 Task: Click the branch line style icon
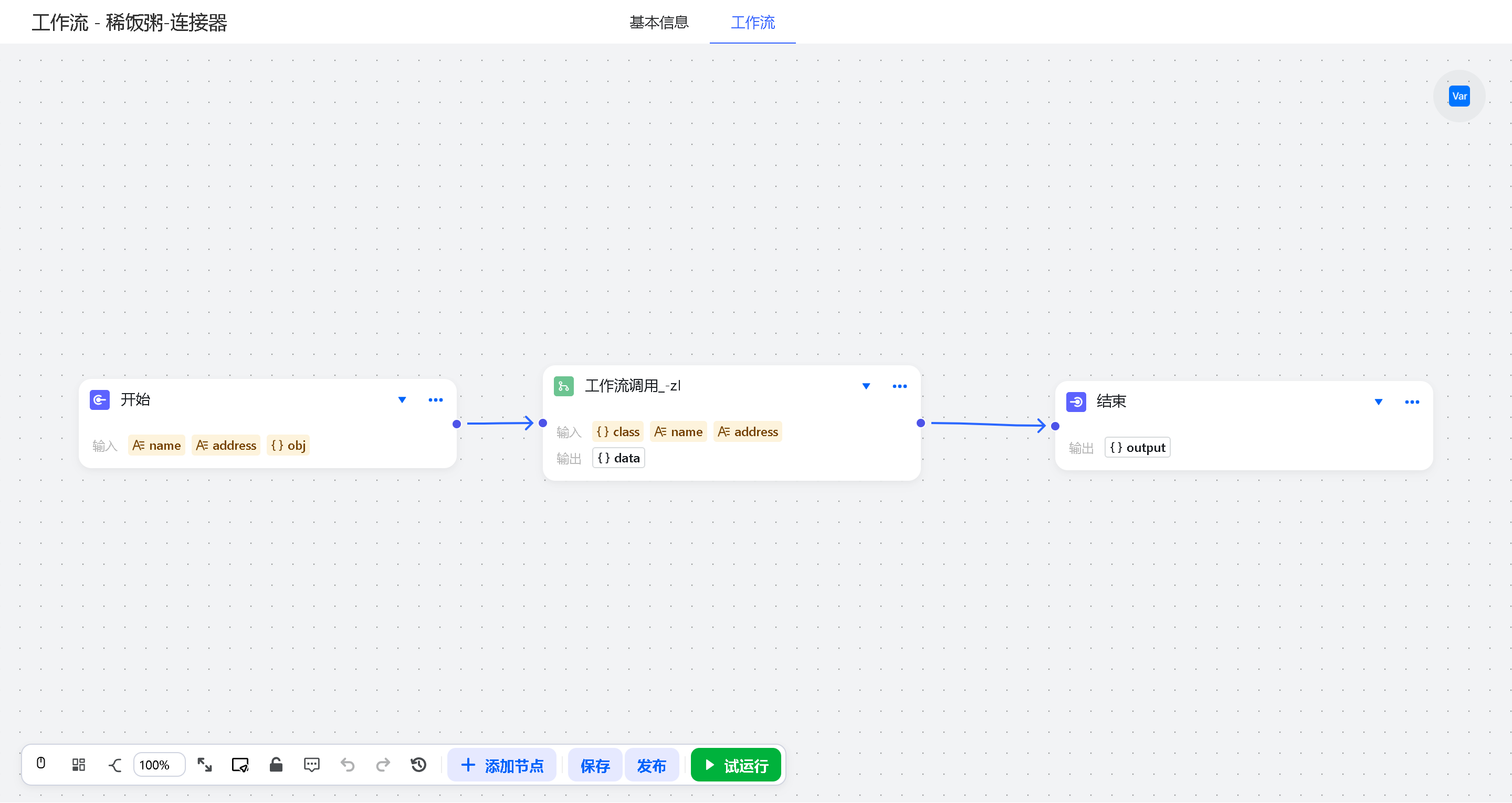pos(115,765)
